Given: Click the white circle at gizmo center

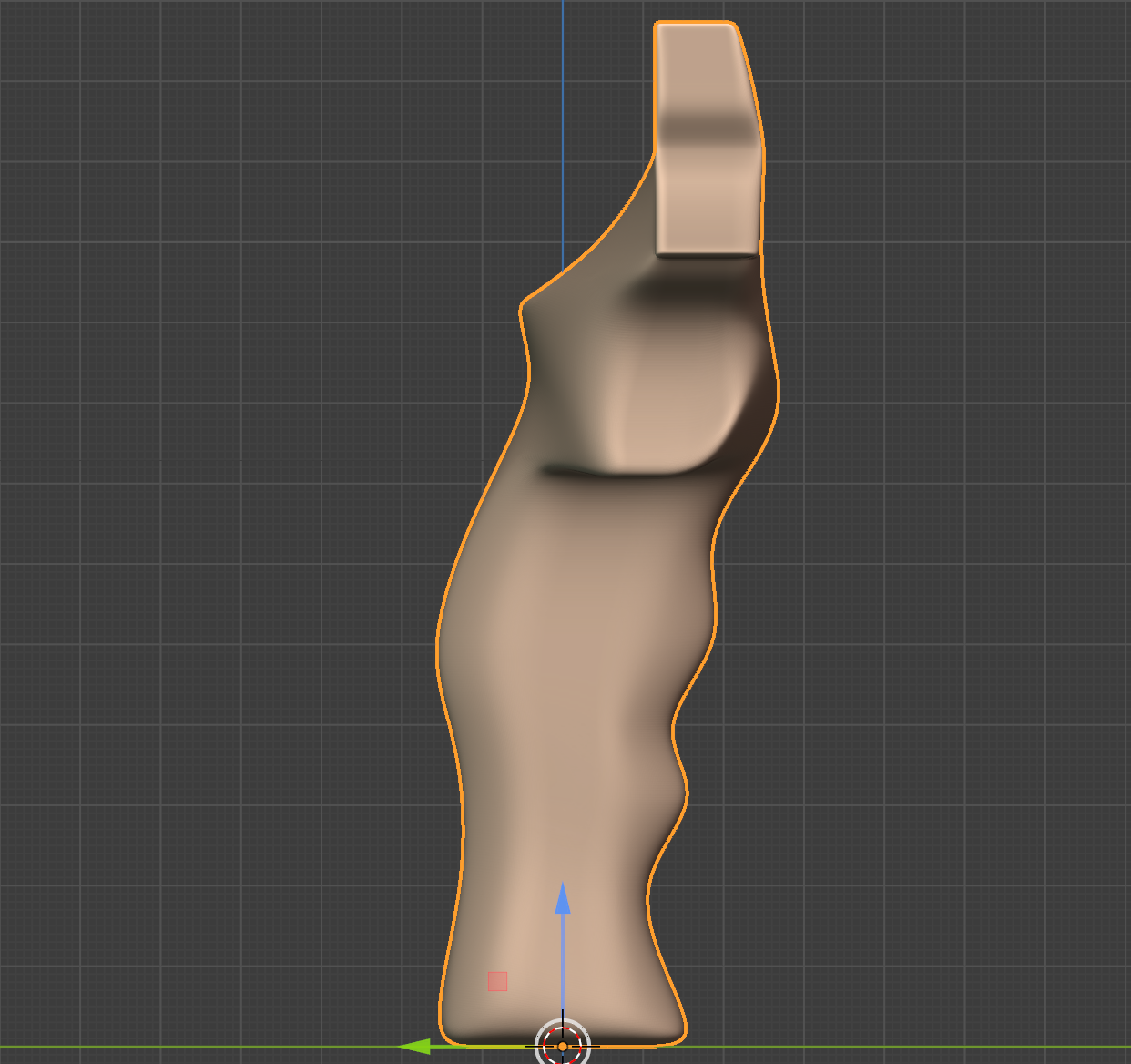Looking at the screenshot, I should [563, 1046].
